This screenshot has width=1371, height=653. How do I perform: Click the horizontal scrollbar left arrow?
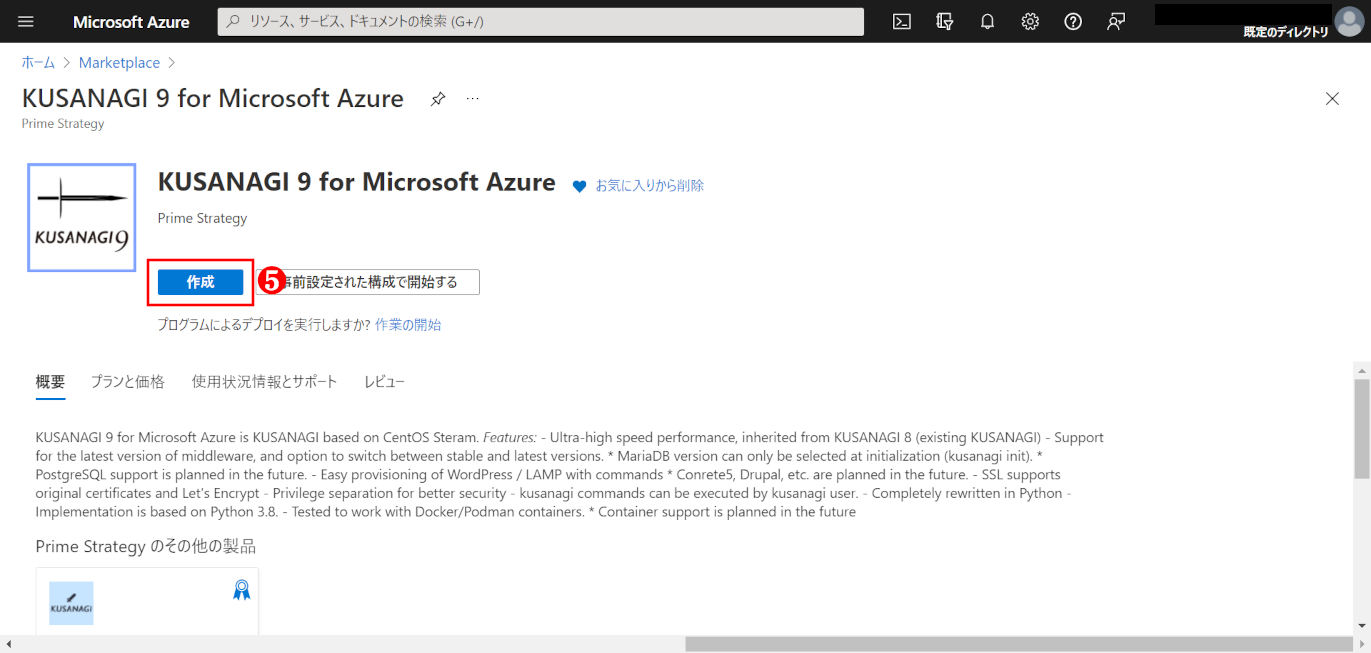pyautogui.click(x=8, y=644)
